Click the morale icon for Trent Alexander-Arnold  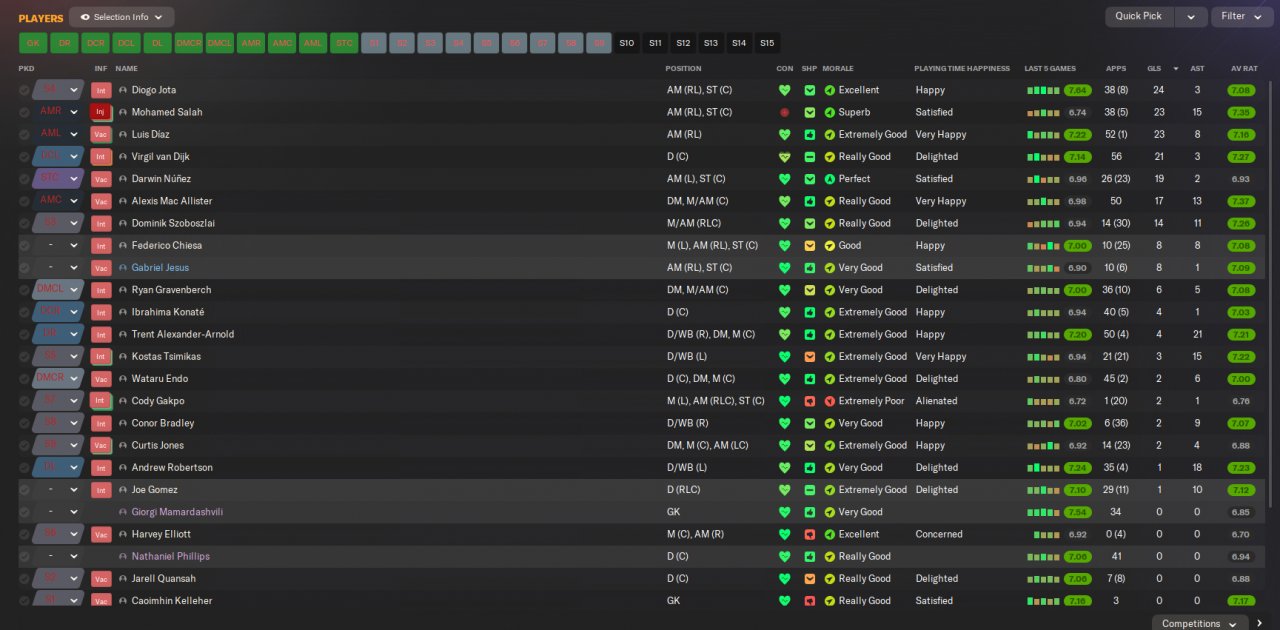click(x=829, y=334)
